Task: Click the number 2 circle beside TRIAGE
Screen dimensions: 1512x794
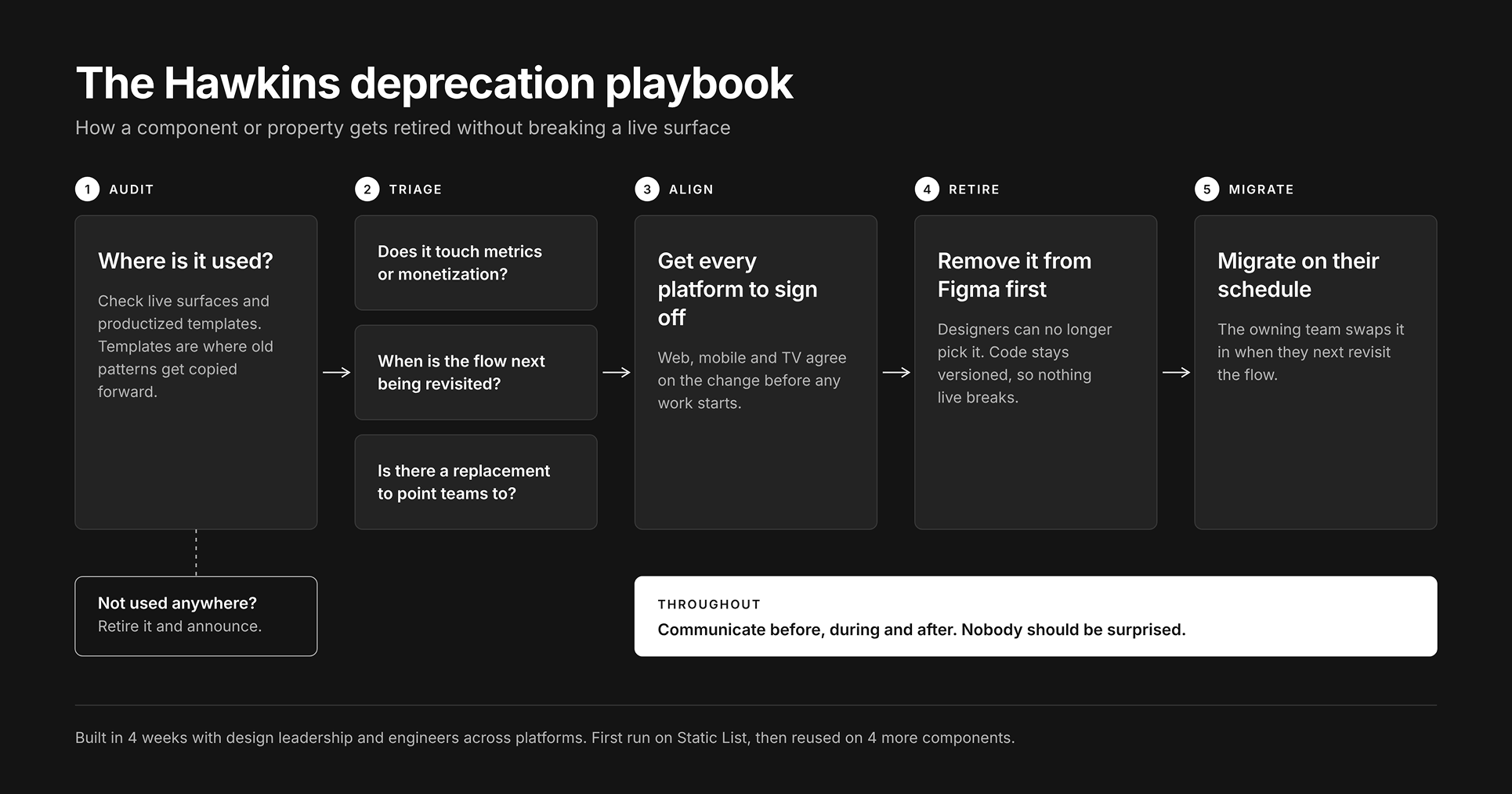Action: [x=367, y=189]
